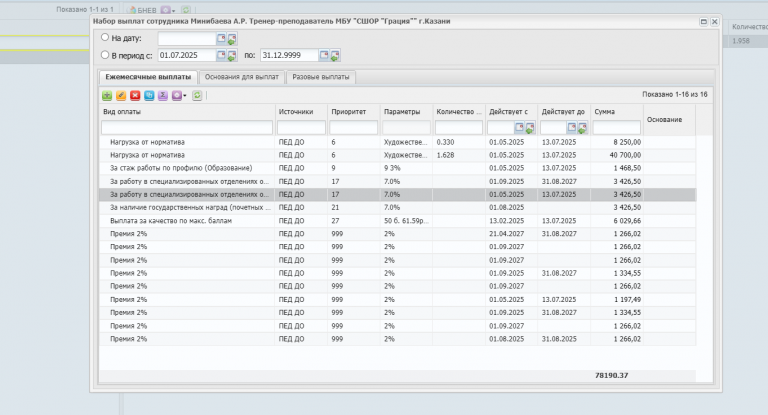768x415 pixels.
Task: Select 'За наличие государственных наград' row
Action: click(397, 208)
